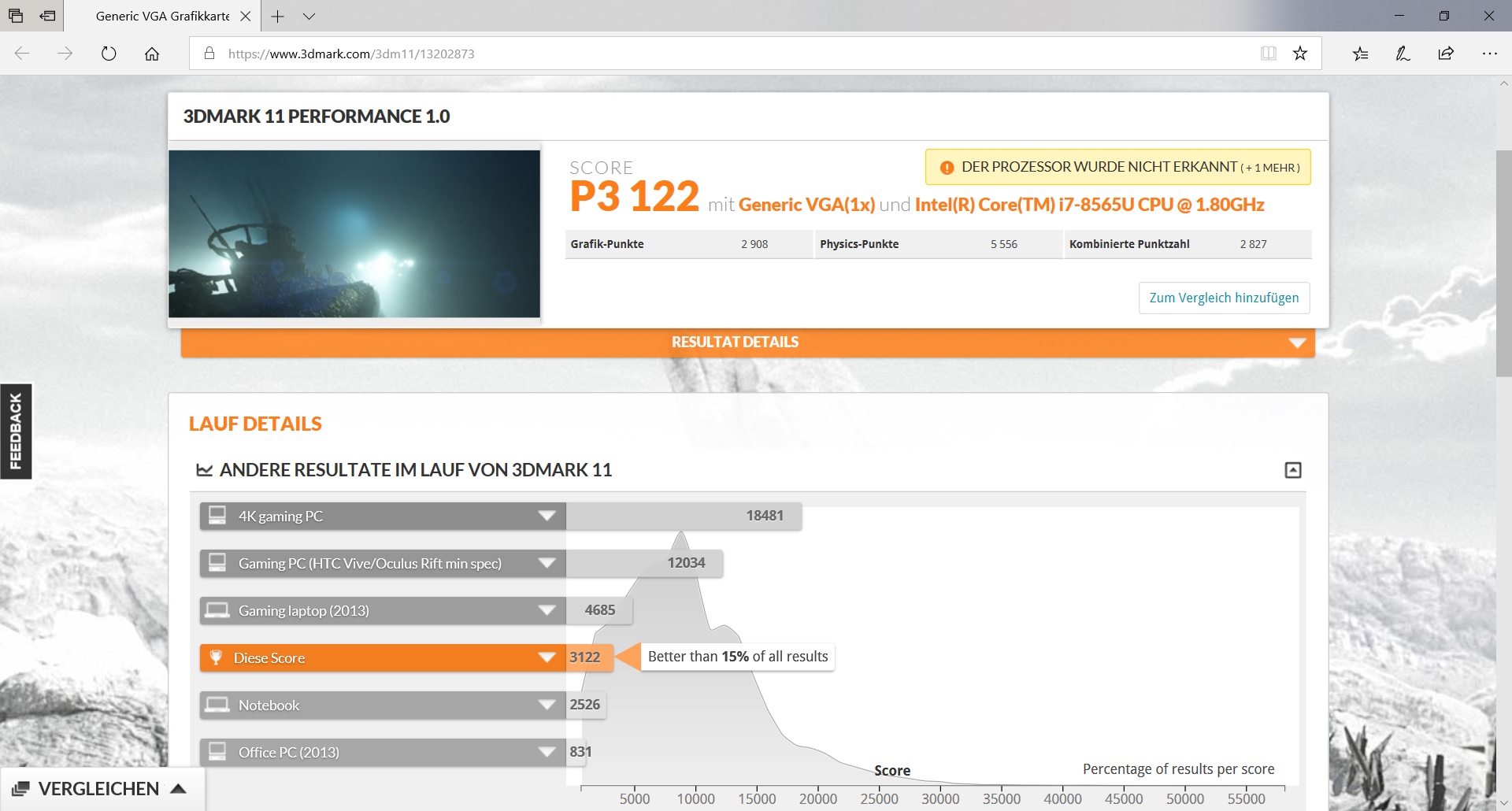
Task: Click the 3DMARK 11 PERFORMANCE 1.0 heading
Action: point(316,117)
